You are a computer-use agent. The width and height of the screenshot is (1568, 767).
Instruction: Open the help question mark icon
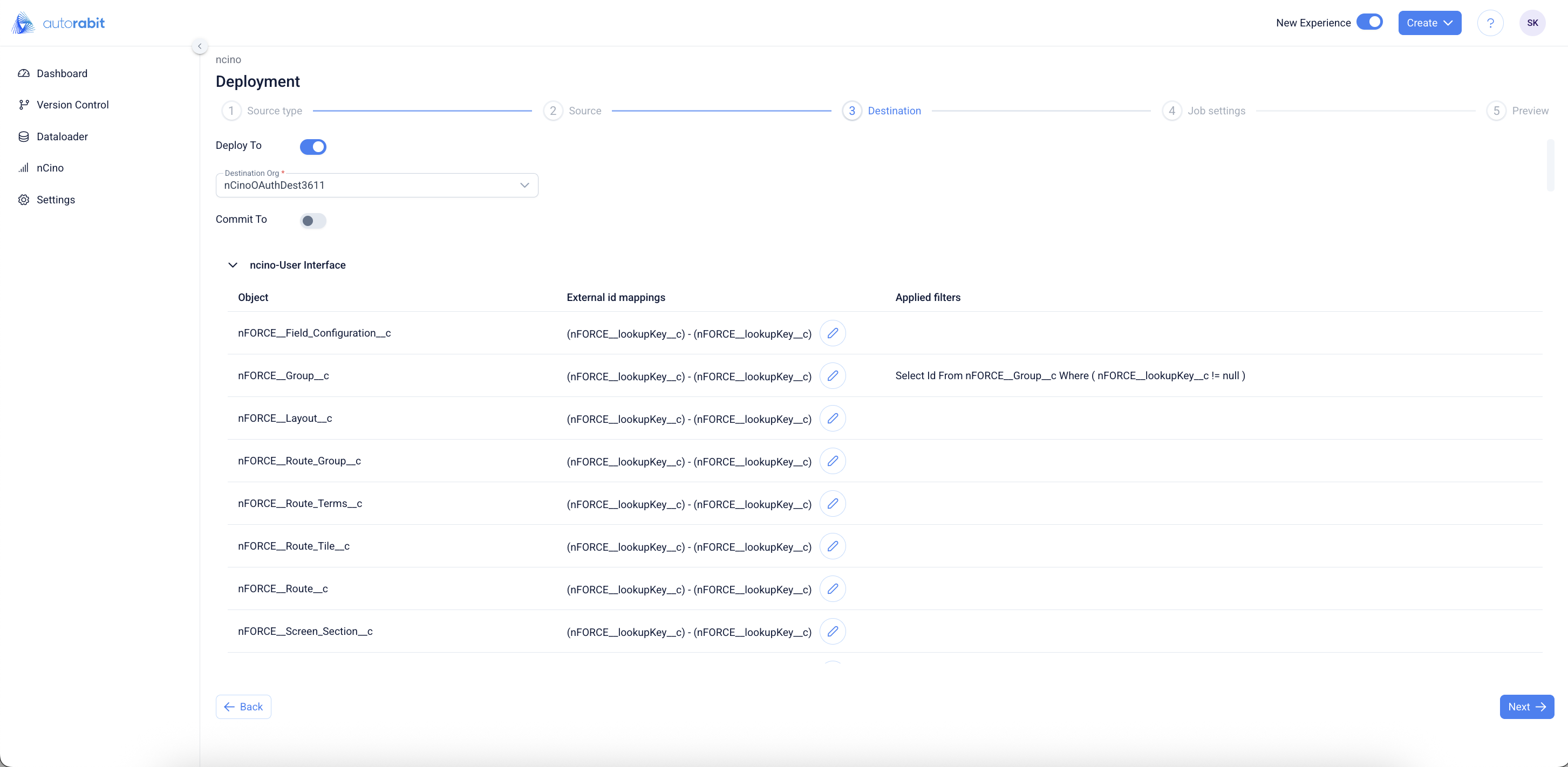pyautogui.click(x=1489, y=23)
